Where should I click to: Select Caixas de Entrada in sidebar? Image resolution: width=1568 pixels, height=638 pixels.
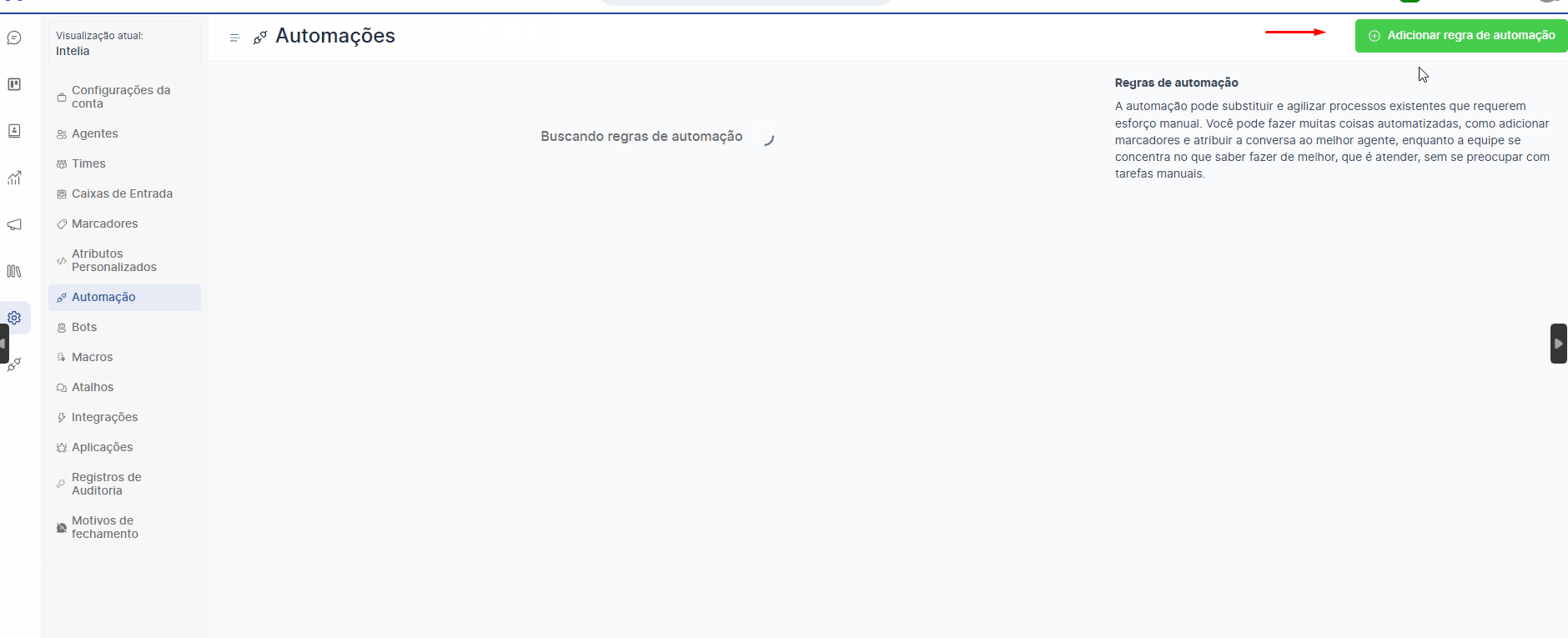[122, 193]
